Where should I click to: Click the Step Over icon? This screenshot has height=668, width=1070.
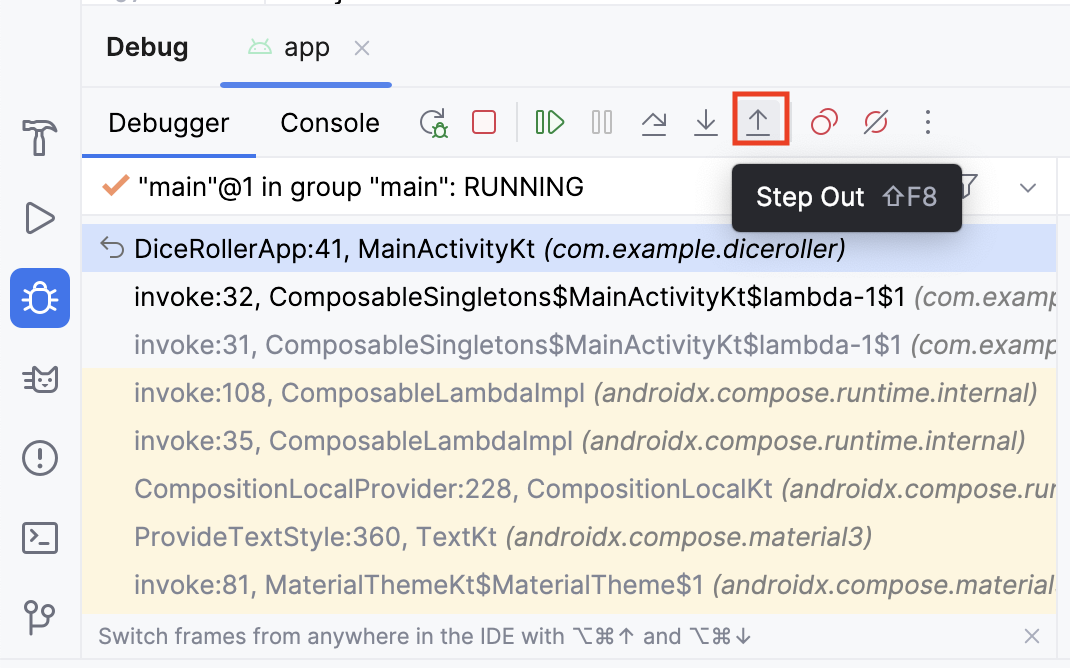(x=654, y=122)
